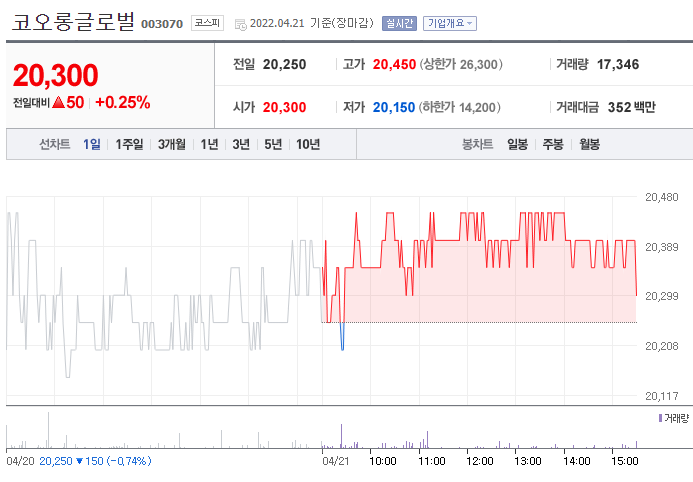Click the 20,117 y-axis label
Viewport: 693px width, 482px height.
click(x=662, y=396)
